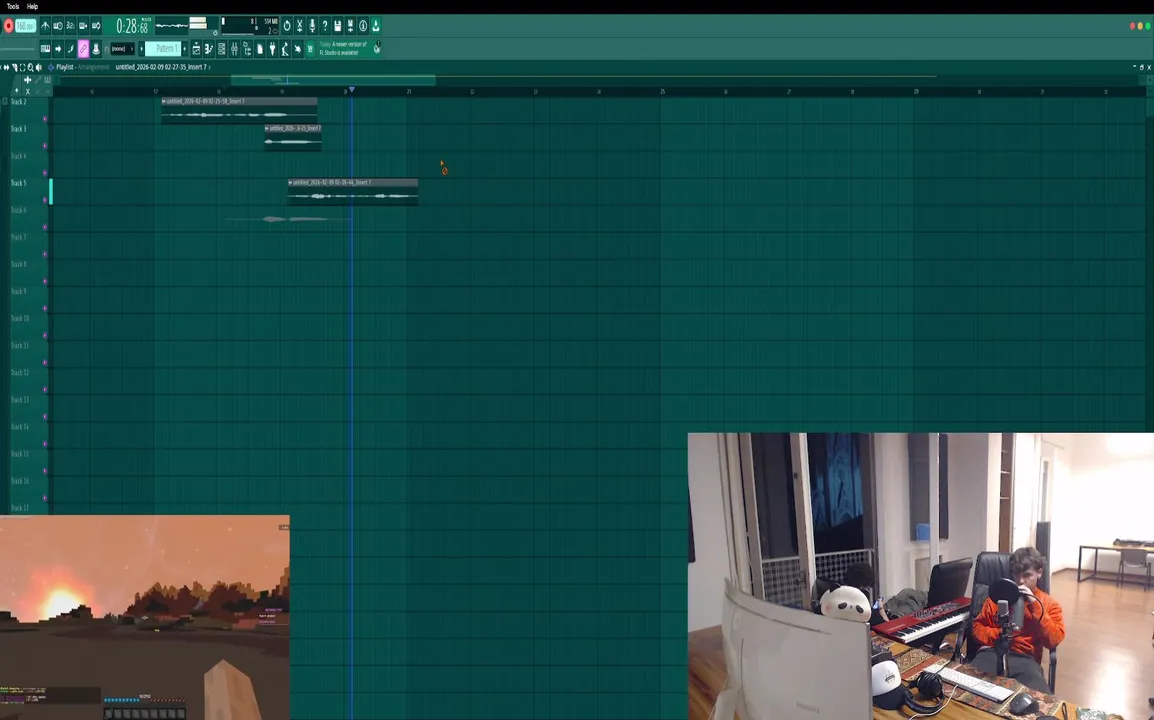Click the 160 tempo field
1154x720 pixels.
26,26
